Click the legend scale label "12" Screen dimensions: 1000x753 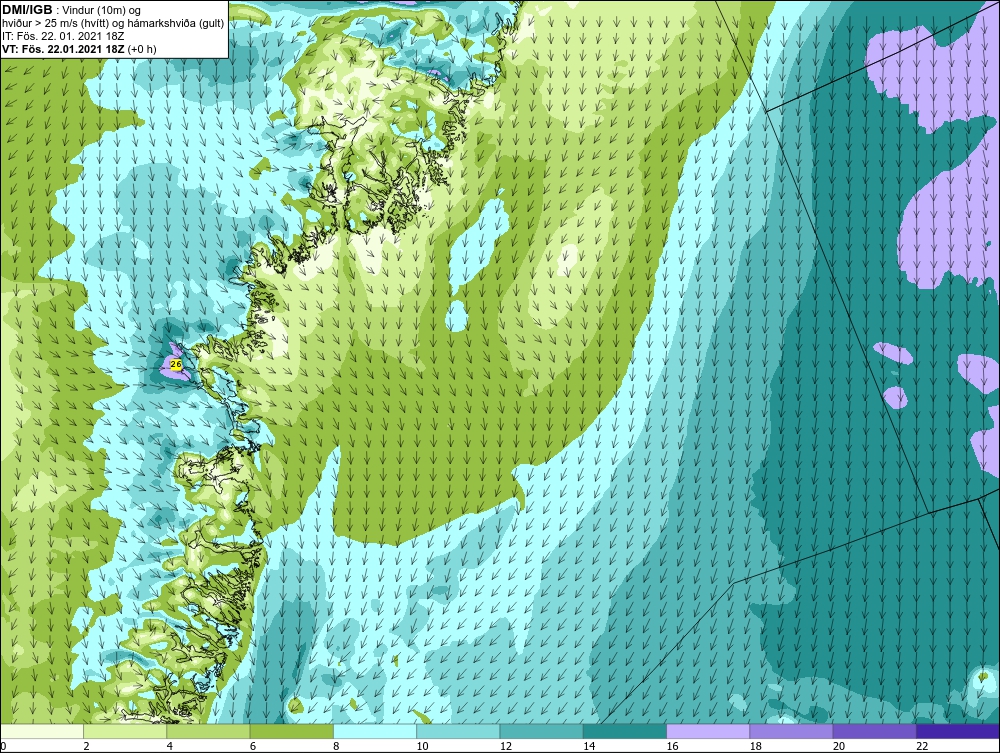click(506, 747)
